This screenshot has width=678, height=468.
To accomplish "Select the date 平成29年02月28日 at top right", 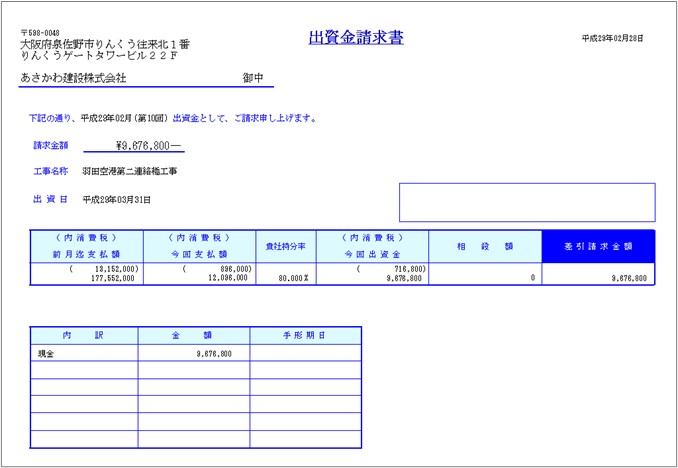I will (x=612, y=38).
